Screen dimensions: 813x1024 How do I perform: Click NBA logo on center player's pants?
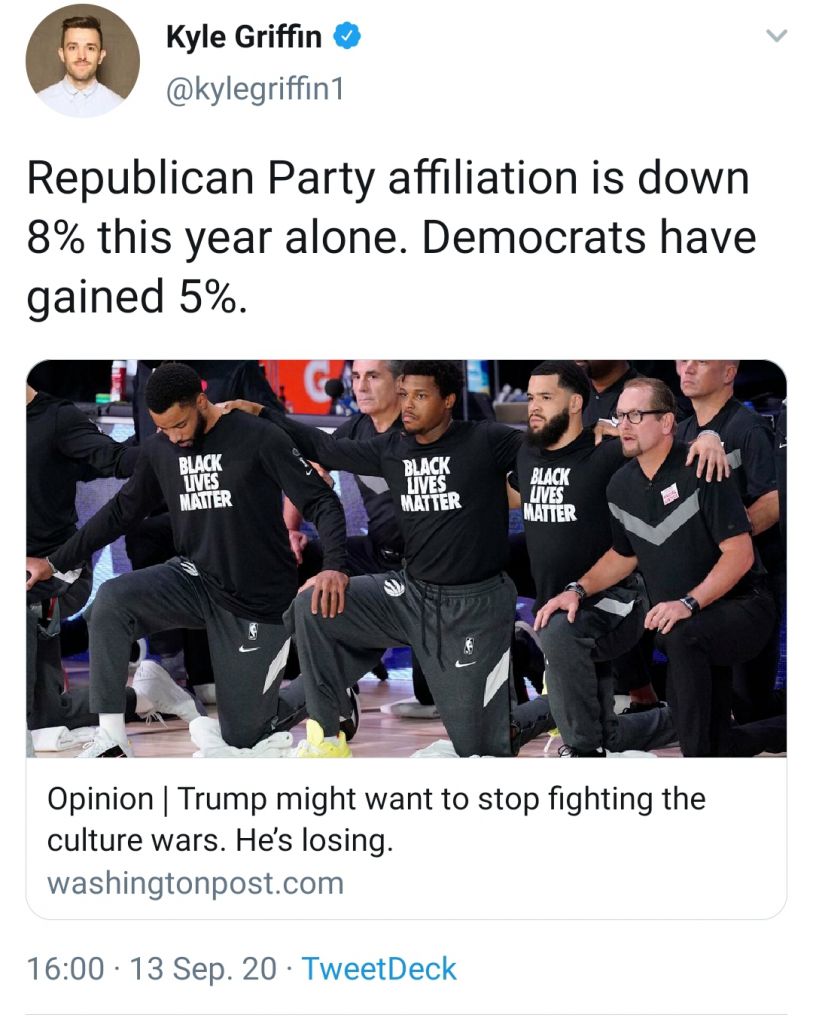coord(469,645)
